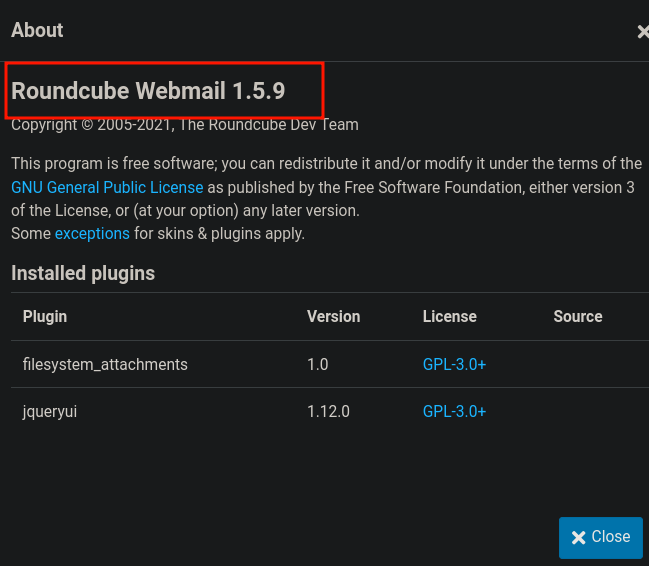Click the "This program is free software" paragraph
649x566 pixels.
click(327, 198)
